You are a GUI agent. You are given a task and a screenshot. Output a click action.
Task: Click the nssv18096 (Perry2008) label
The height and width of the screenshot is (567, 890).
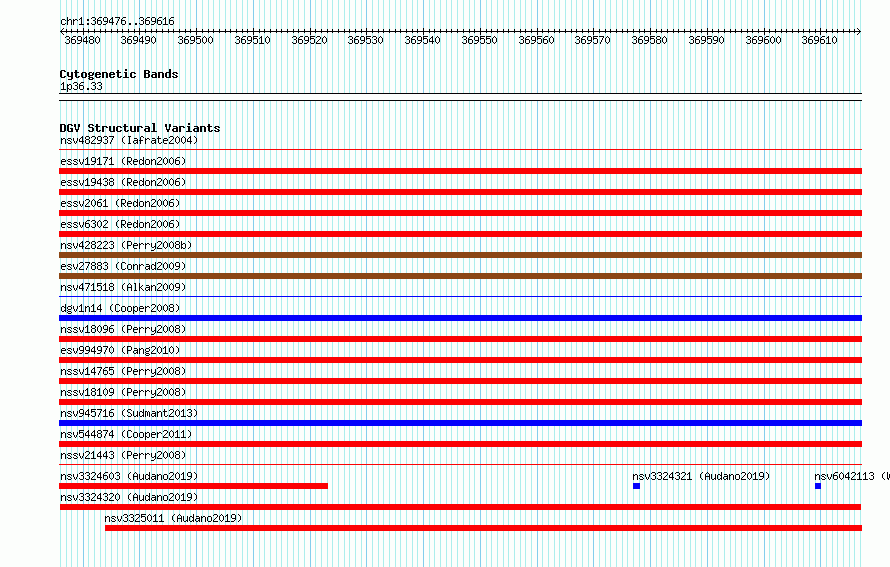point(123,329)
